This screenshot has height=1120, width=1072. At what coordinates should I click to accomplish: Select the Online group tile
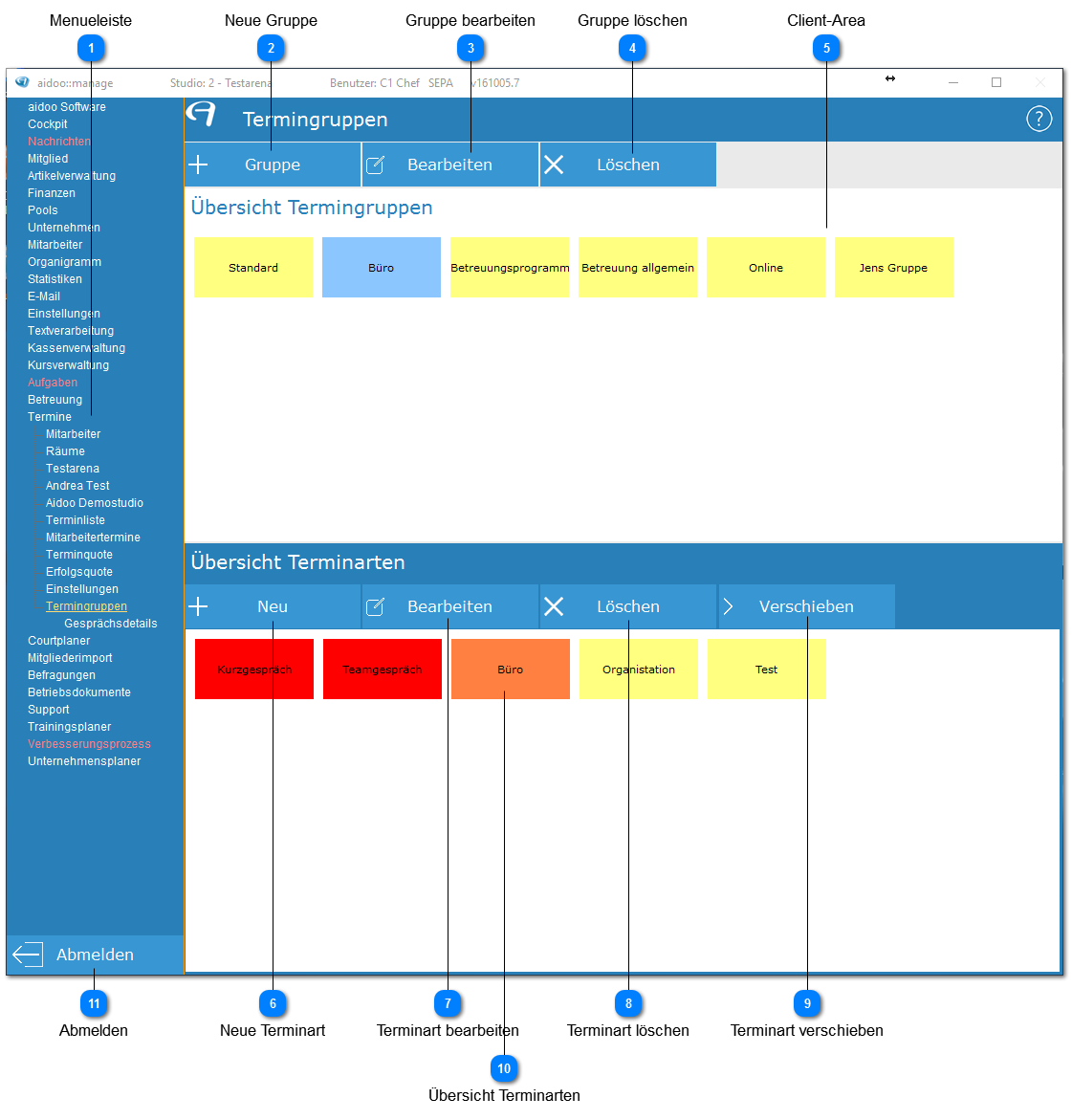(x=766, y=268)
